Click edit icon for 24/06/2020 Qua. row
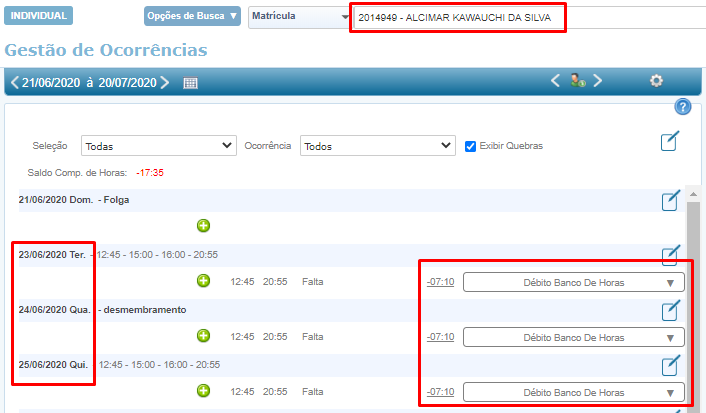 point(671,310)
